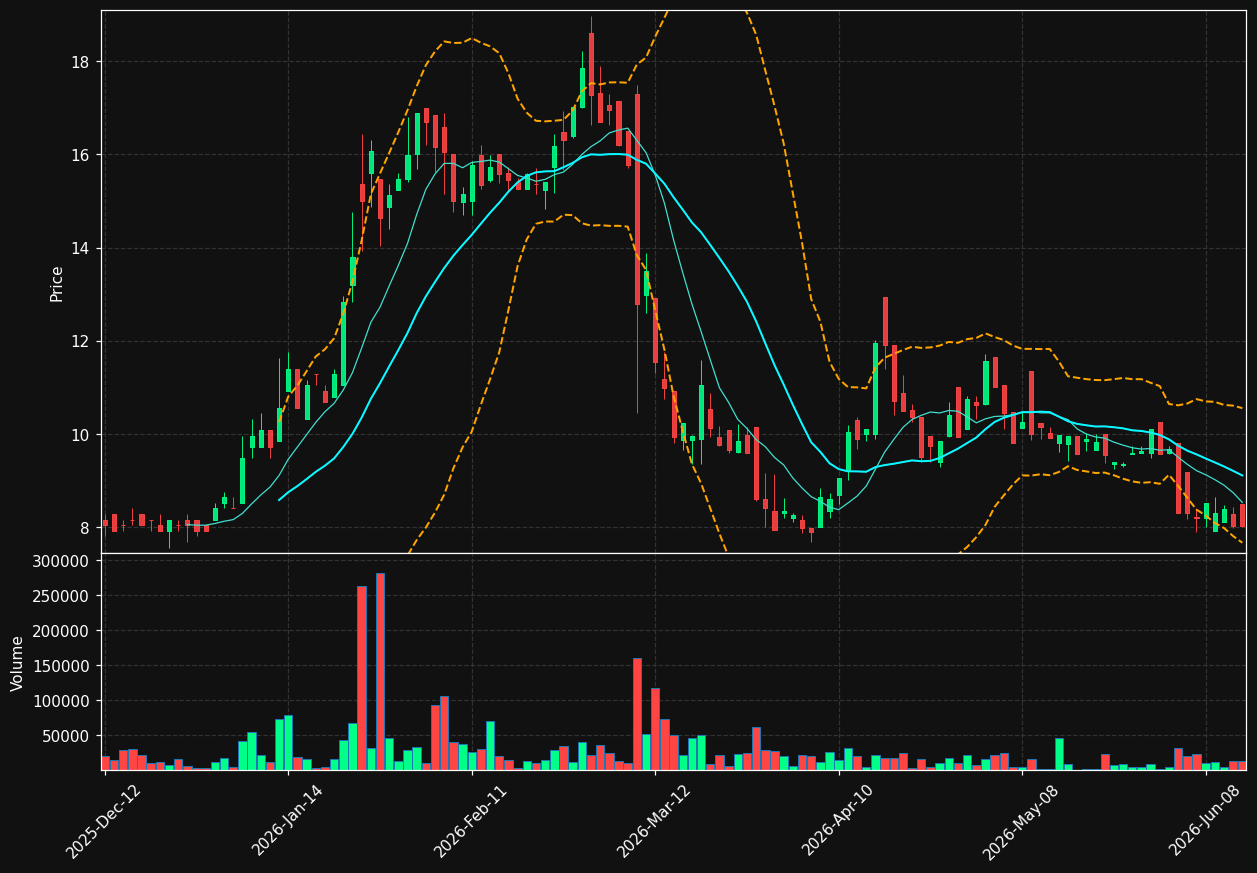Click the 2026-May-08 date label
The height and width of the screenshot is (873, 1257).
(1021, 821)
